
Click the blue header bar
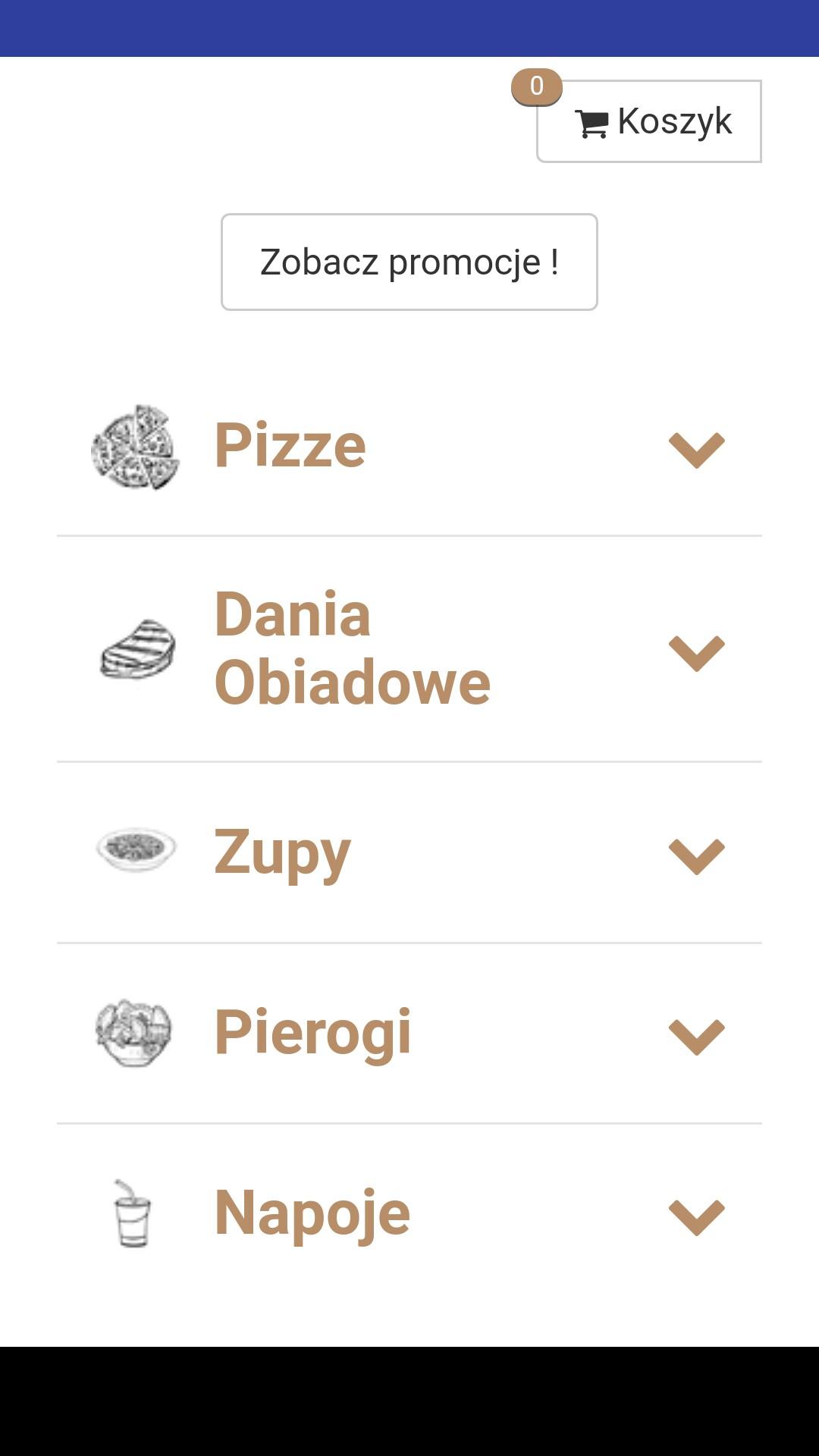pyautogui.click(x=409, y=28)
